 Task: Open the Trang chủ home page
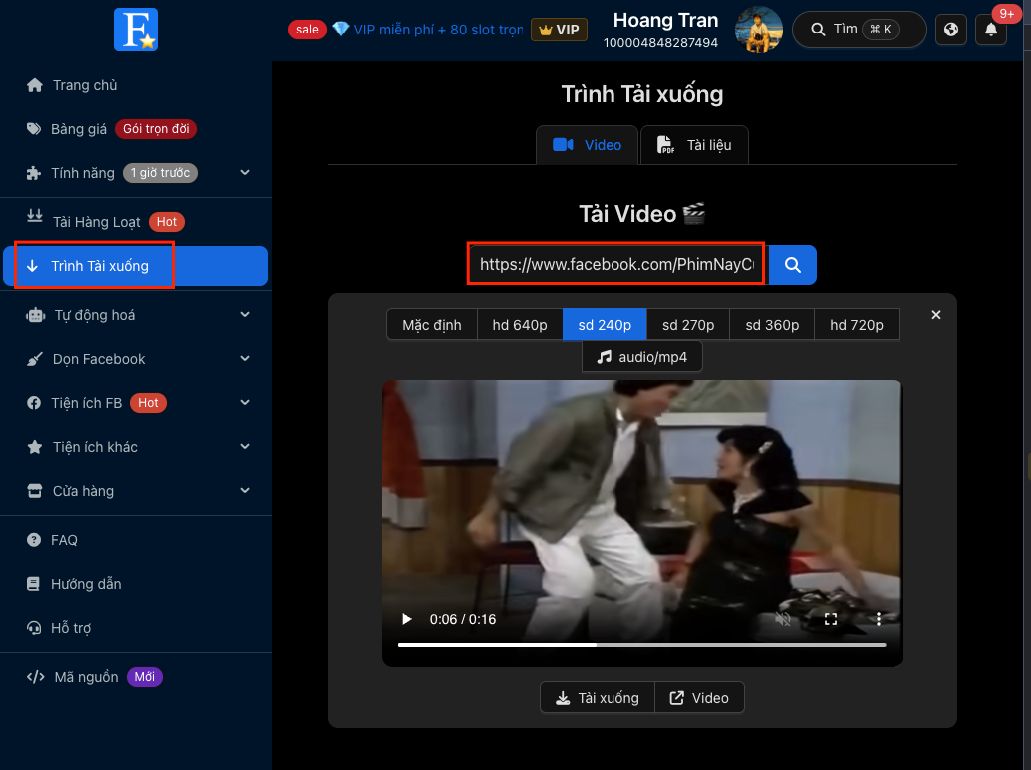85,85
